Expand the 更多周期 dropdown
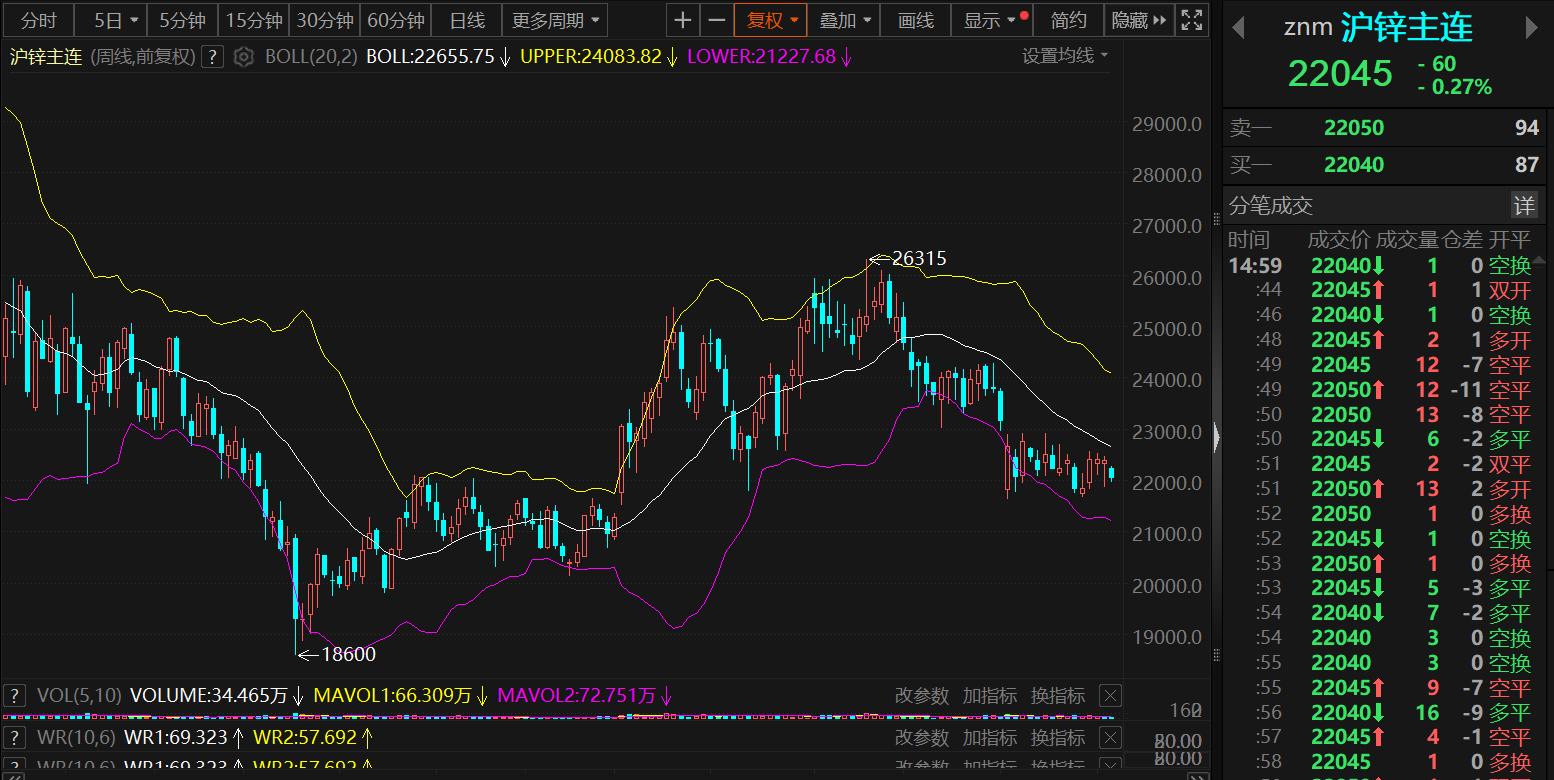 [x=555, y=20]
